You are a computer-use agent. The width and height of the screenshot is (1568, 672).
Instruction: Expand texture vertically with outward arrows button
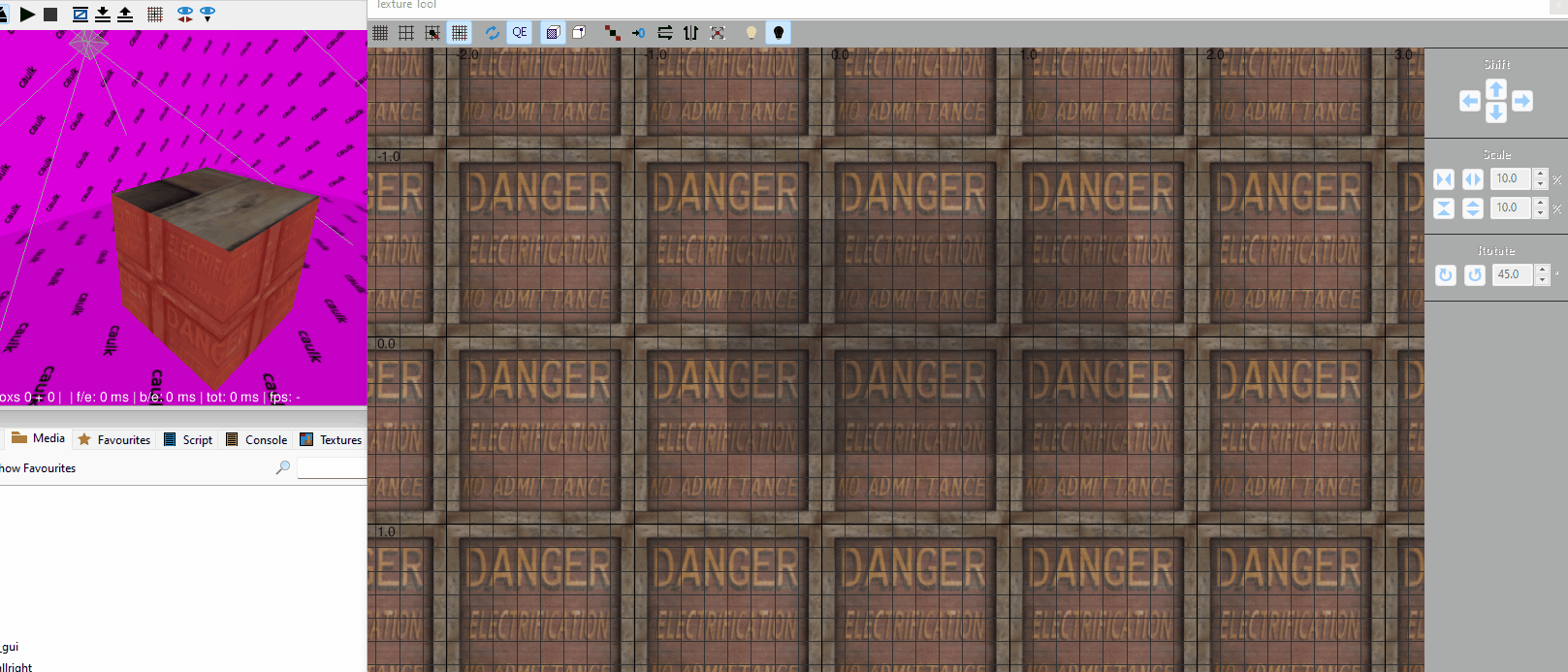[x=1473, y=208]
